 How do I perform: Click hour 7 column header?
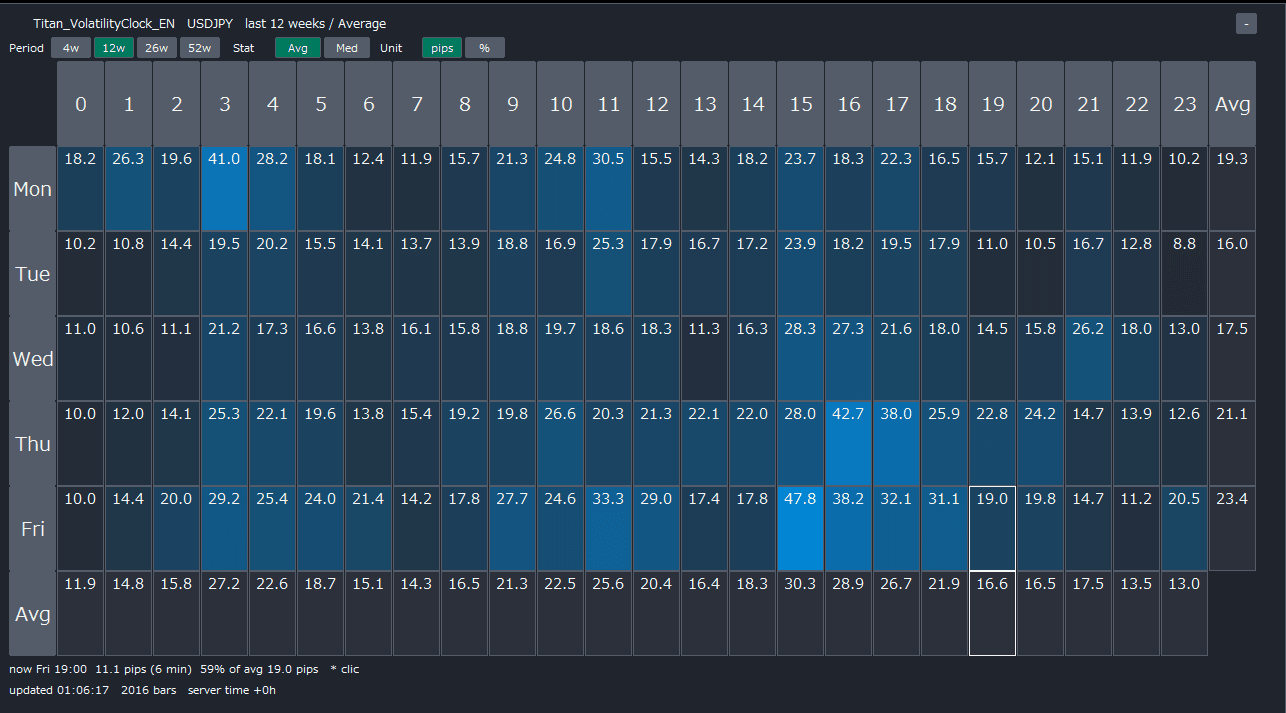point(417,104)
